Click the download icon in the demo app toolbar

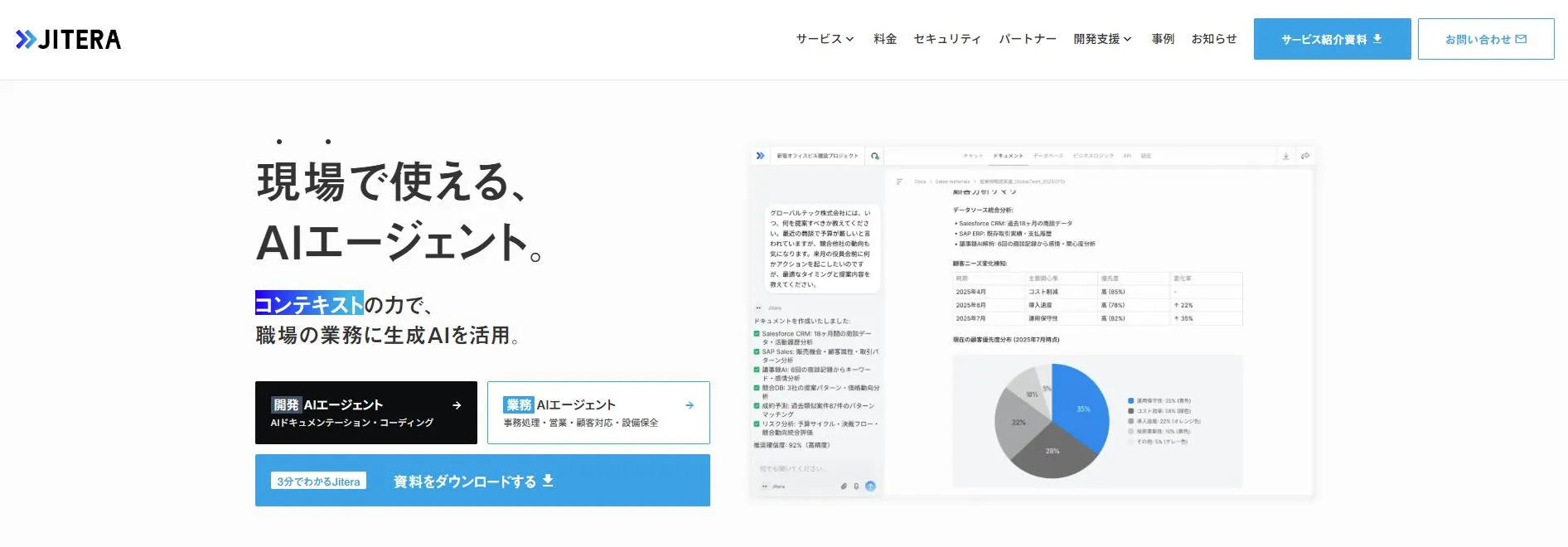coord(1286,156)
